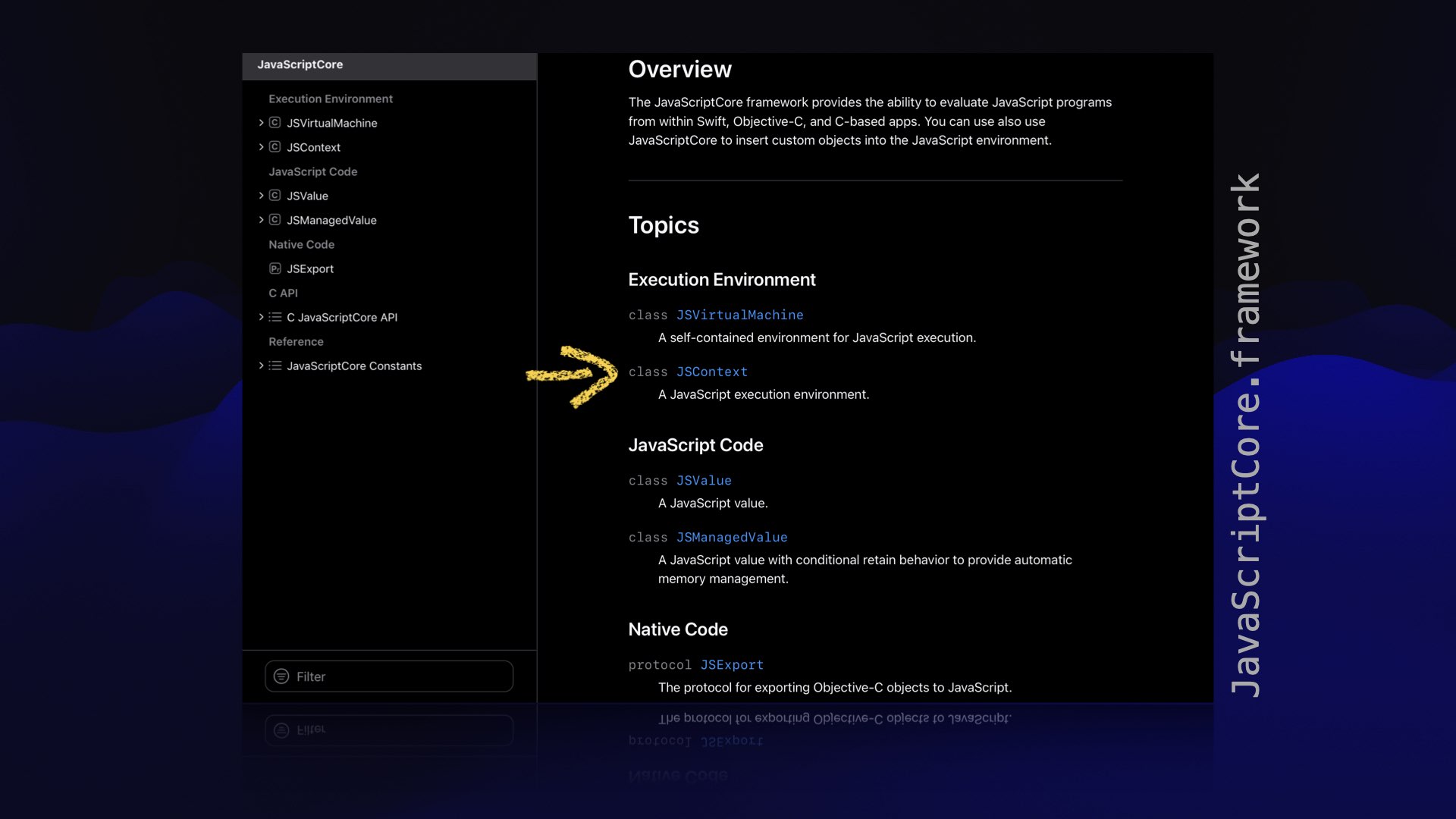Expand C JavaScriptCore API chevron
Screen dimensions: 1456x819
pos(261,317)
